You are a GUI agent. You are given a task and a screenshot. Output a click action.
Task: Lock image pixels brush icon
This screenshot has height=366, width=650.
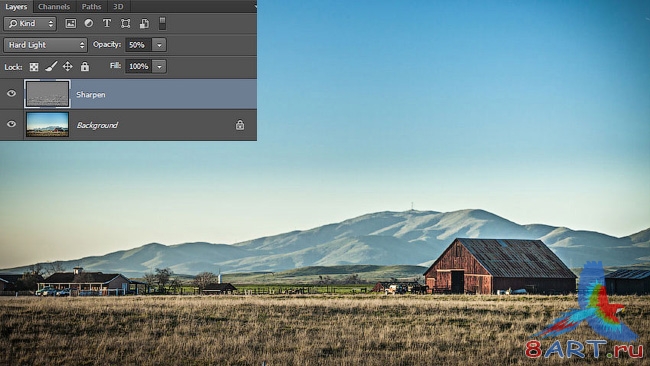(x=51, y=66)
